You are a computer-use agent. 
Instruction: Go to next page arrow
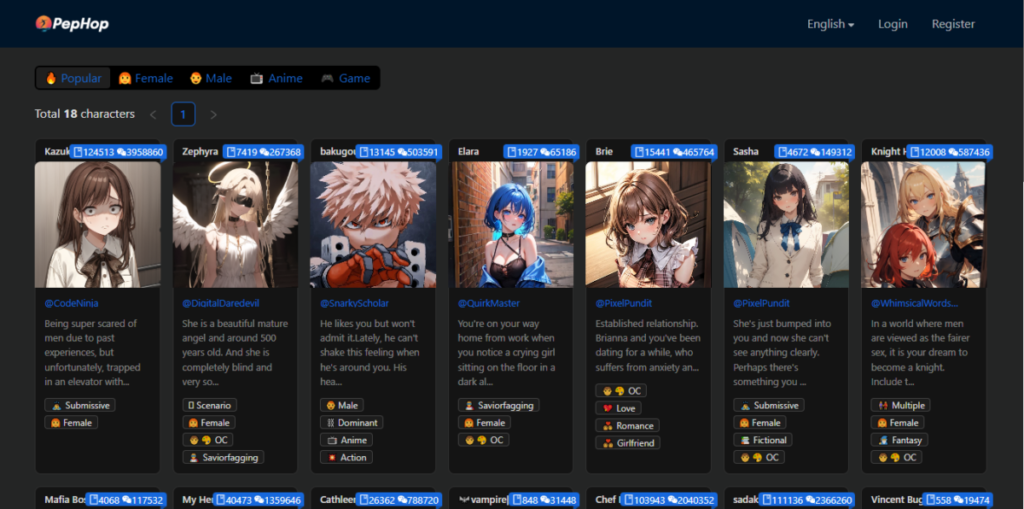point(213,114)
